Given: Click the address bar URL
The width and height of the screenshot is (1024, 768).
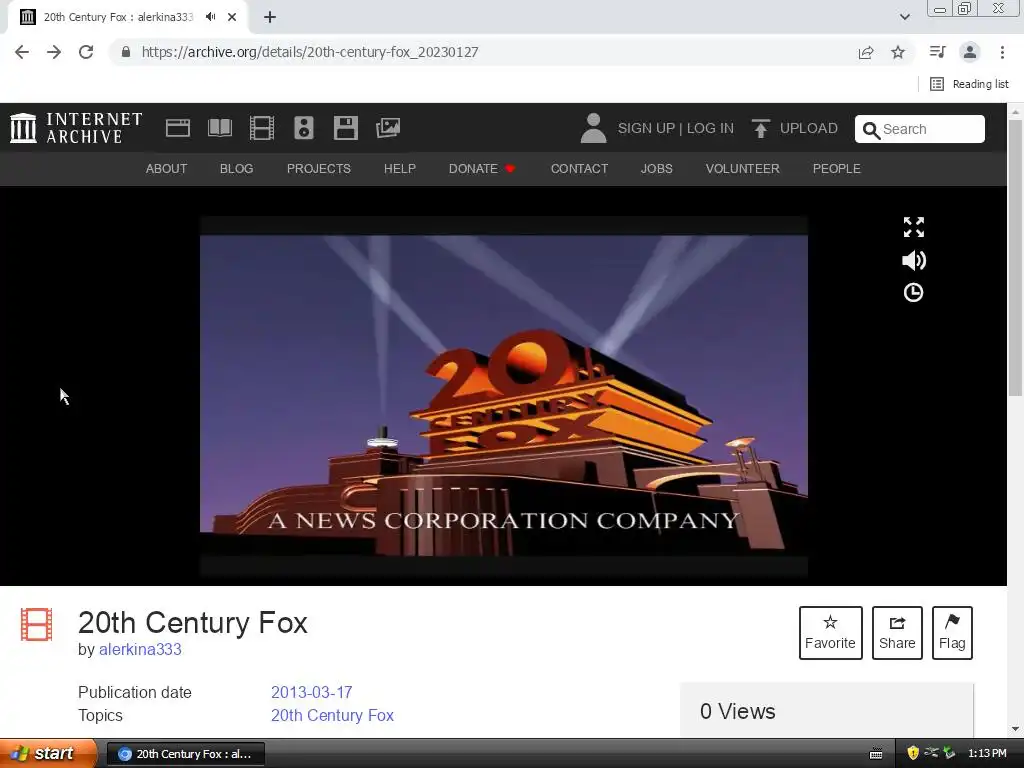Looking at the screenshot, I should click(x=310, y=52).
